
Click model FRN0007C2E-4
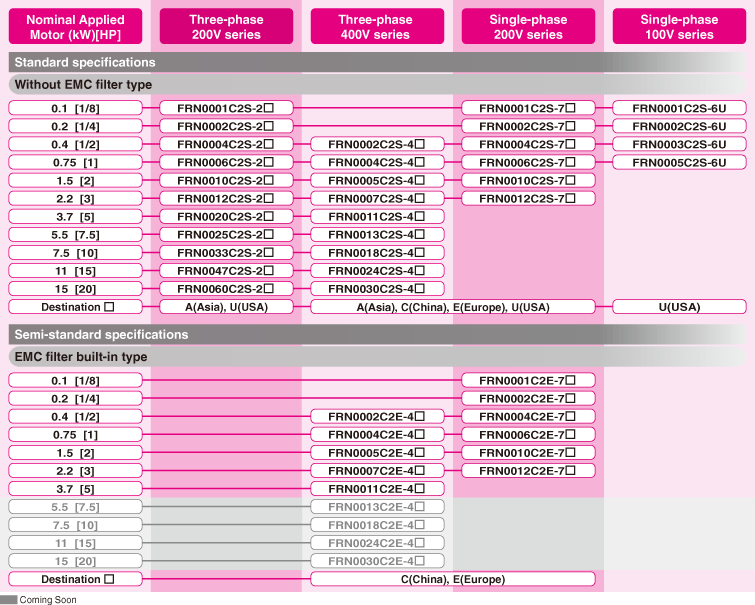pos(377,471)
